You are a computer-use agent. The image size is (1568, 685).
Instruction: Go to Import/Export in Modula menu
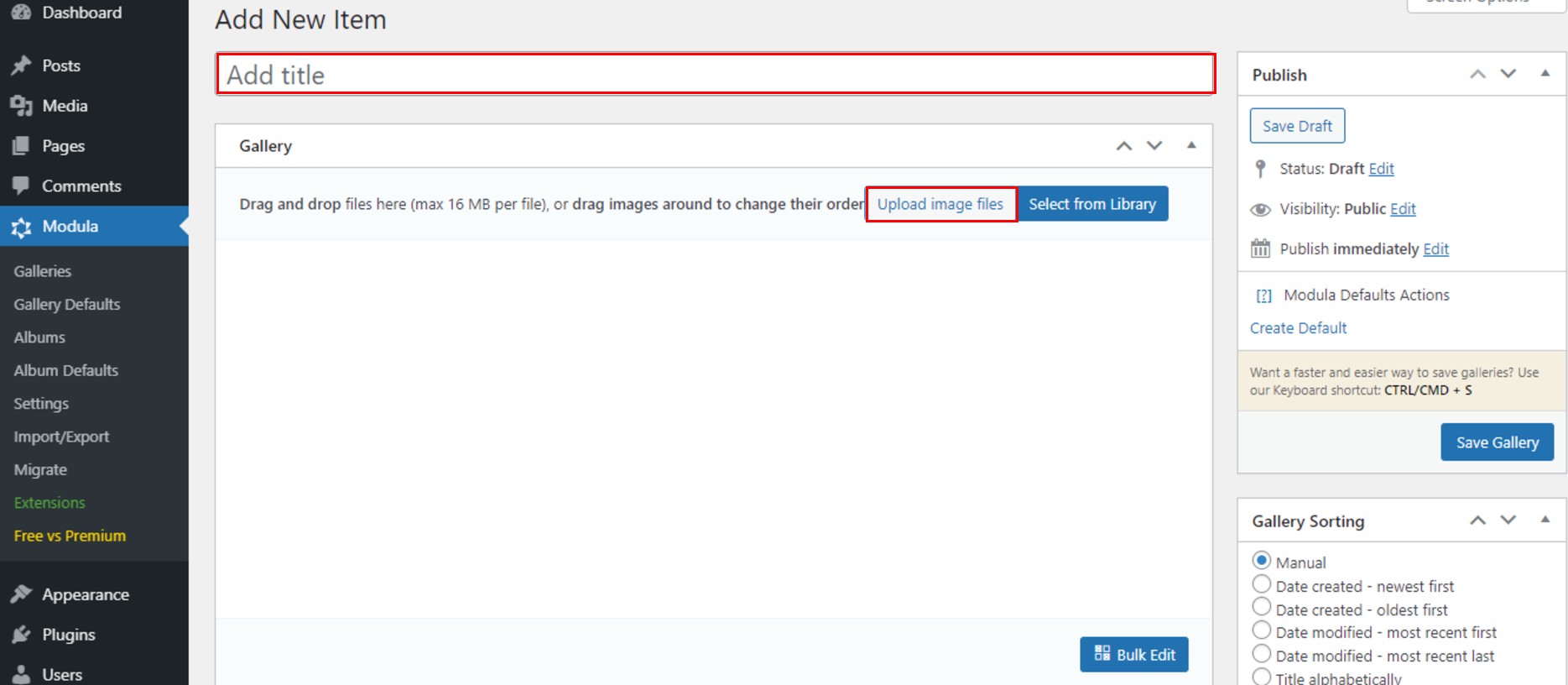pyautogui.click(x=61, y=437)
